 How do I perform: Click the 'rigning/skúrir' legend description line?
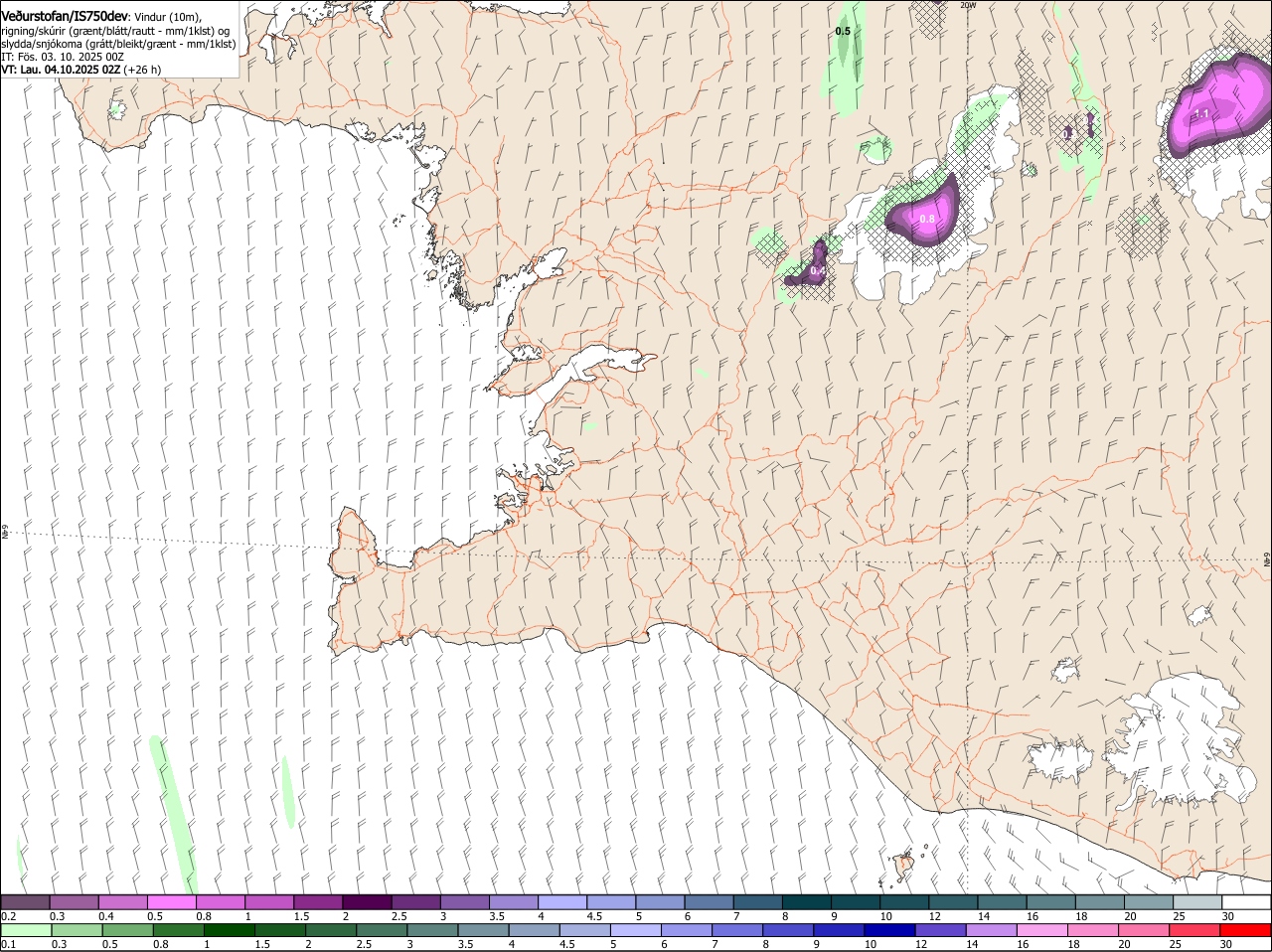114,30
